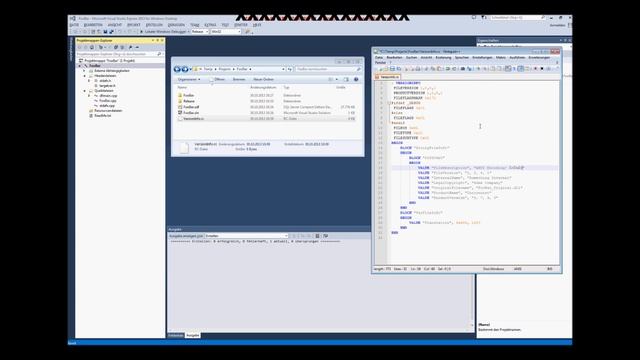Toggle the Explorer preview pane icon
The height and width of the screenshot is (360, 640).
point(346,79)
